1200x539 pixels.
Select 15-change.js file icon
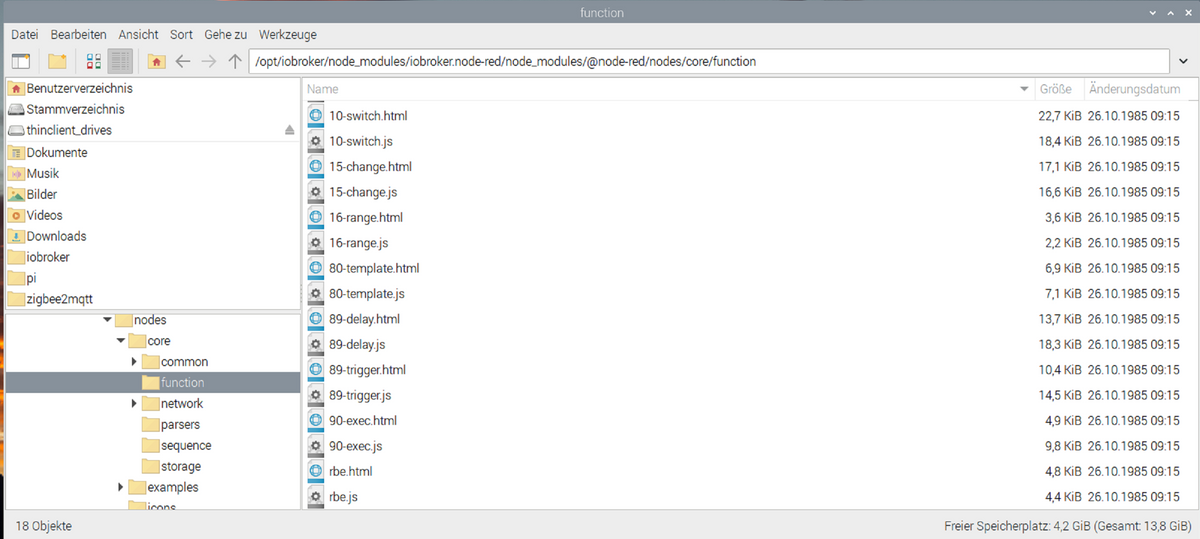pyautogui.click(x=316, y=192)
